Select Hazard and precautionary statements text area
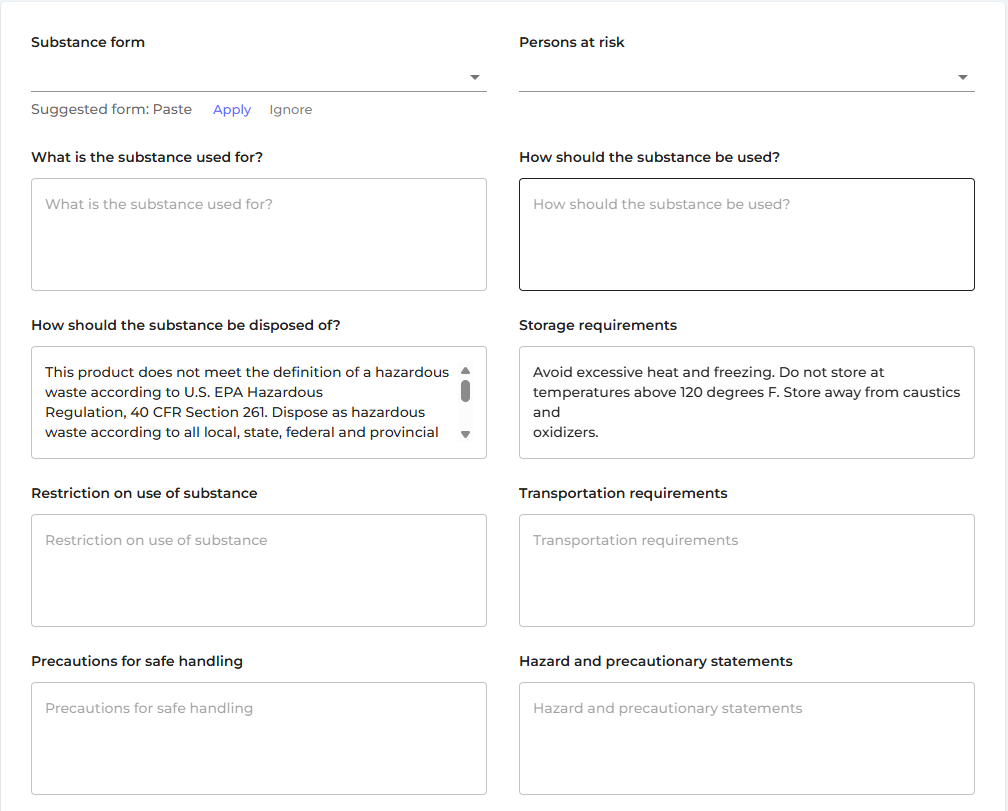 click(x=746, y=738)
